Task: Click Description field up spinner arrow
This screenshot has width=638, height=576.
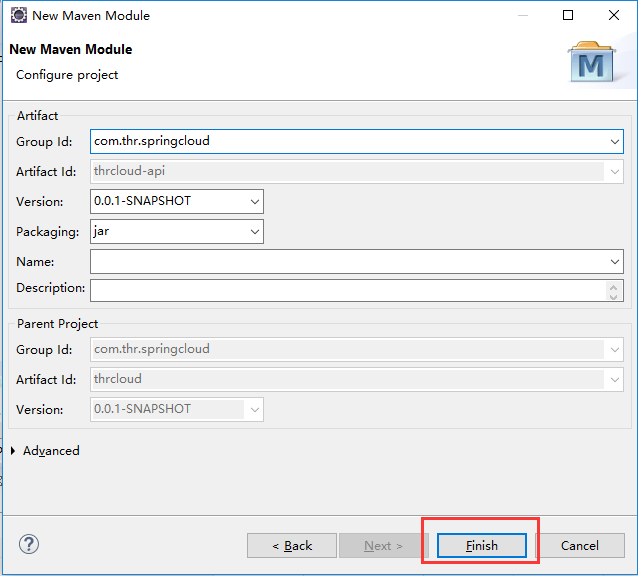Action: pyautogui.click(x=614, y=286)
